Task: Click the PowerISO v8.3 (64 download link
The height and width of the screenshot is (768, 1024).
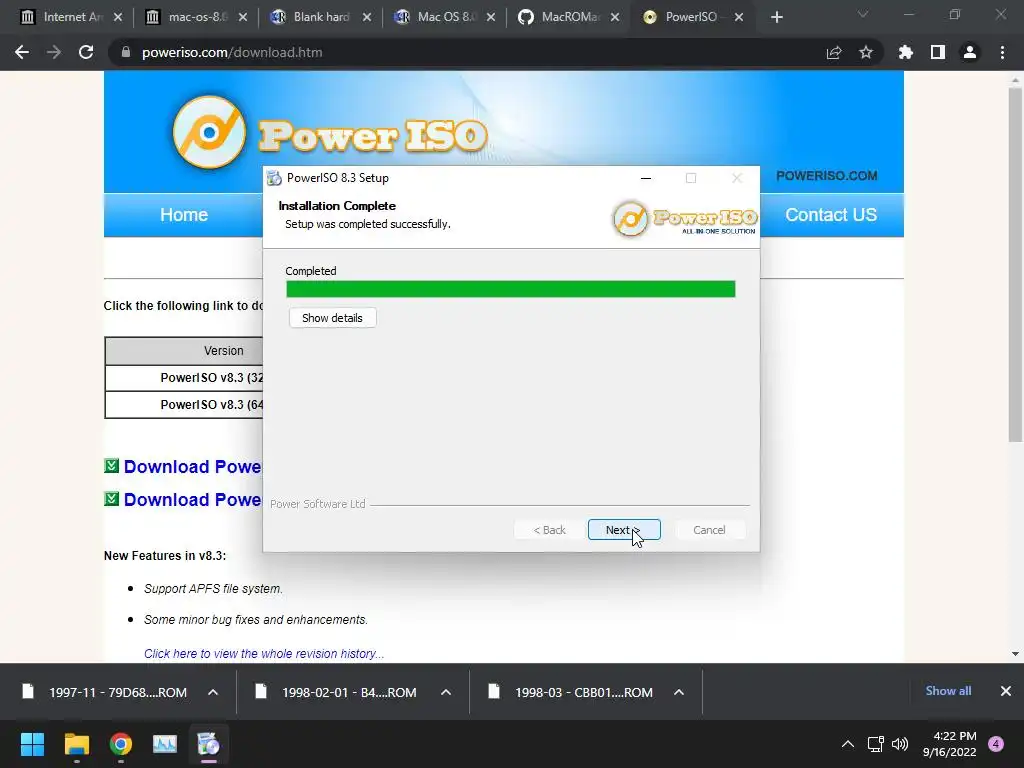Action: 212,405
